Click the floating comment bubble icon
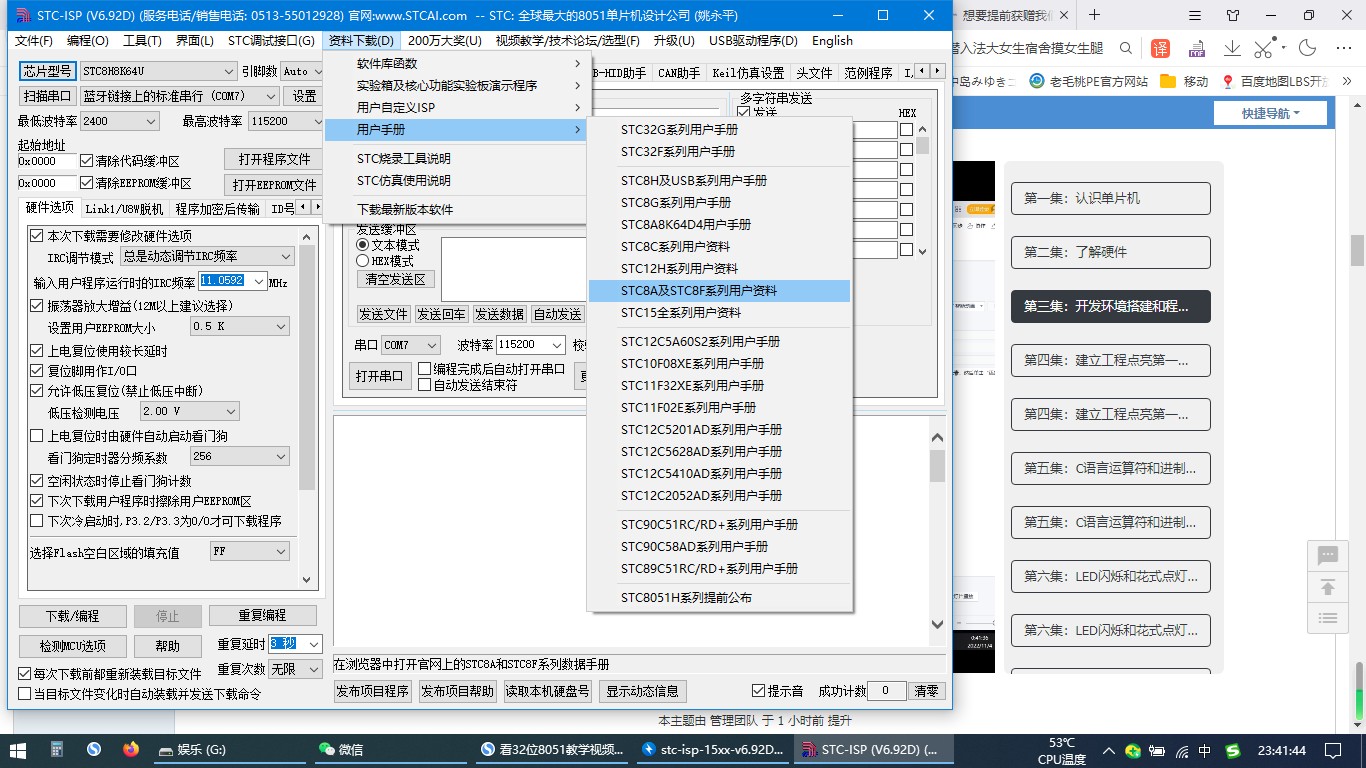Image resolution: width=1366 pixels, height=768 pixels. (x=1328, y=556)
